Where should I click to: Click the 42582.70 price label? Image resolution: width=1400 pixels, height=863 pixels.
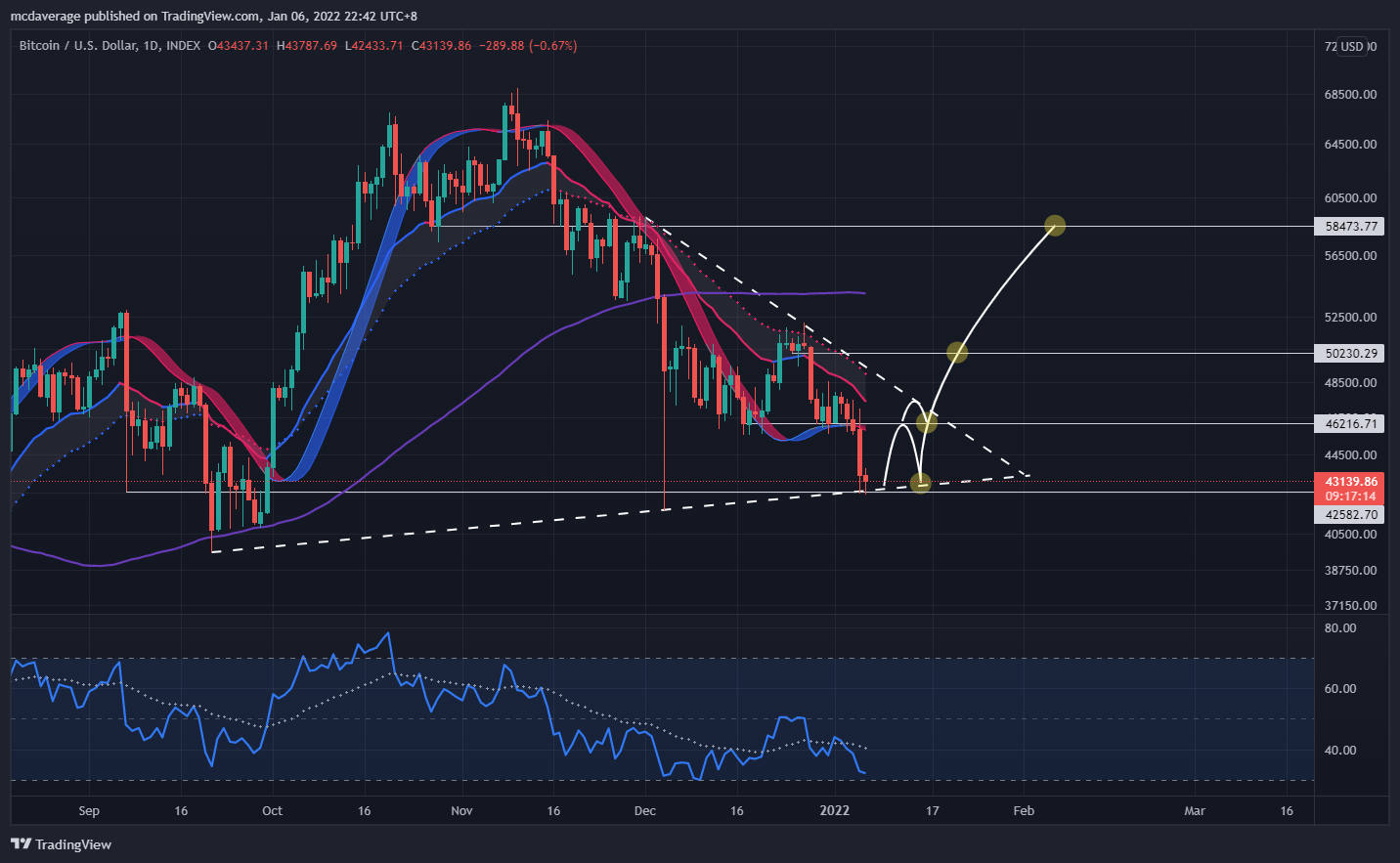pyautogui.click(x=1349, y=514)
